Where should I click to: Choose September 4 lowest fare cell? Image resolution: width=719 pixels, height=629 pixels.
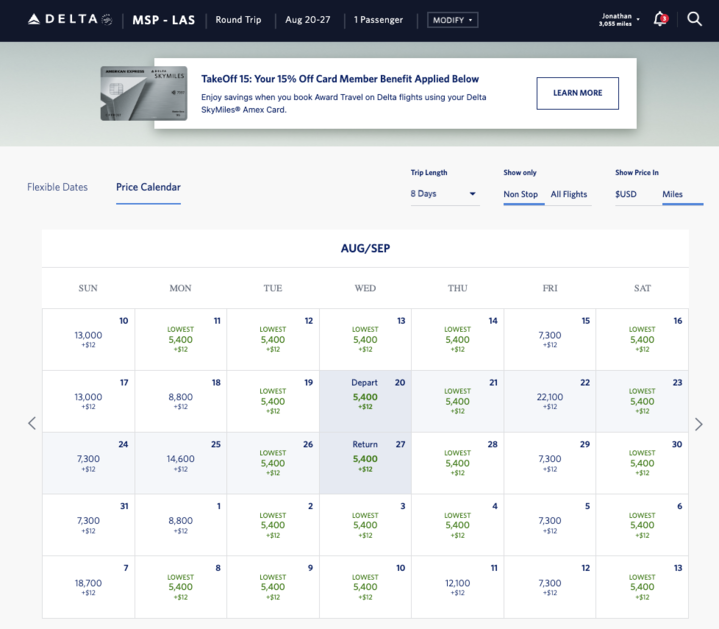point(458,525)
